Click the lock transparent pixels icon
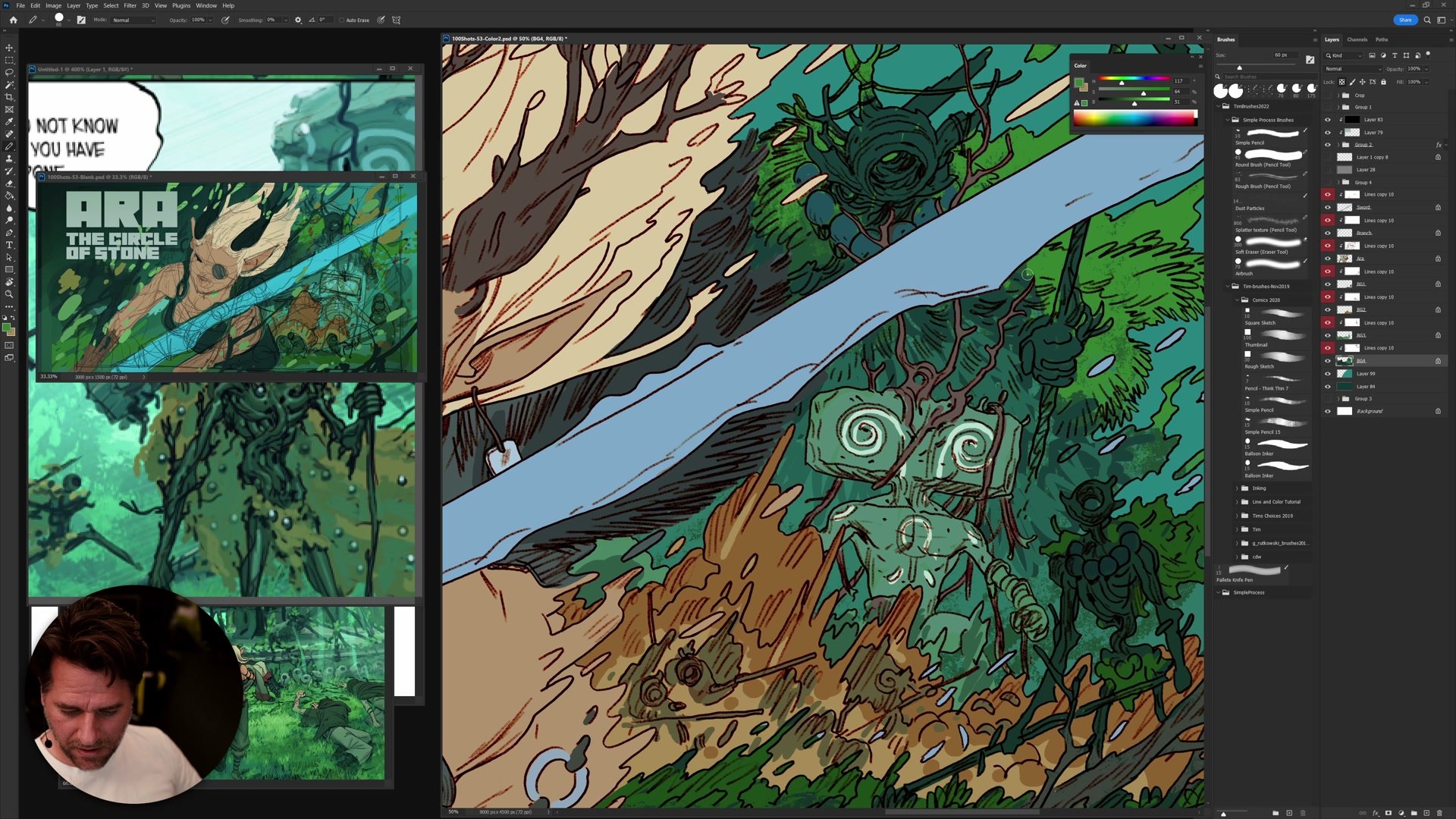Screen dimensions: 1456x819 click(1341, 82)
